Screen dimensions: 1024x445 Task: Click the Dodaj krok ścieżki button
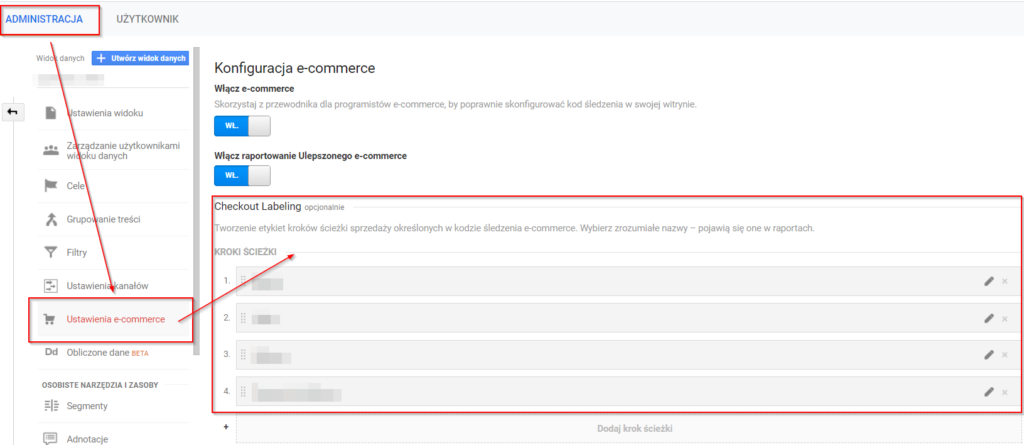pos(628,429)
